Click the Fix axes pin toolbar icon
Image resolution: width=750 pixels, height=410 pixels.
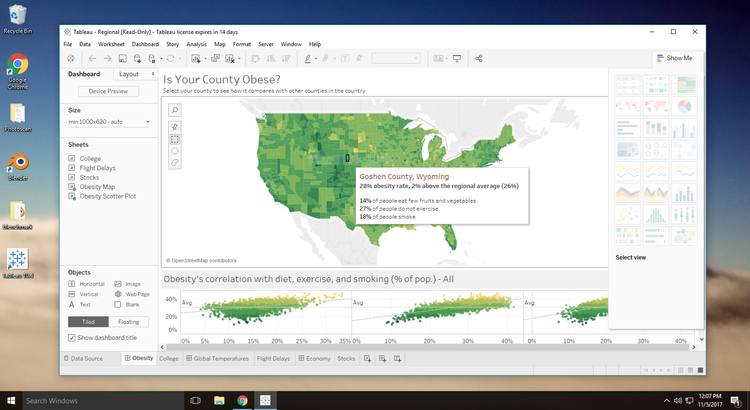coord(359,58)
